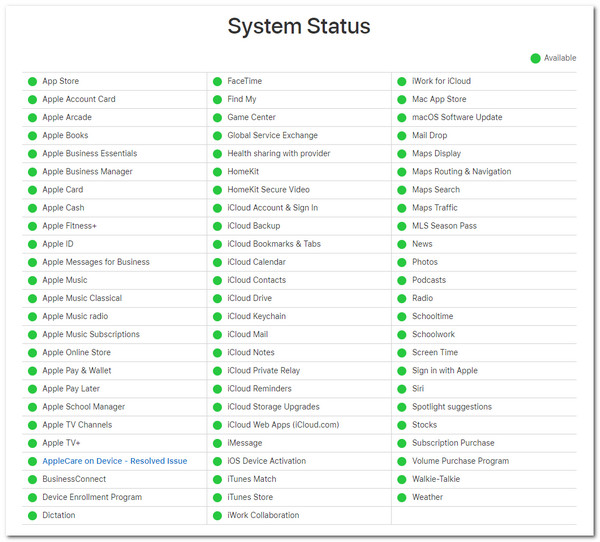Click Apple Music Subscriptions entry
The image size is (600, 542).
coord(91,334)
